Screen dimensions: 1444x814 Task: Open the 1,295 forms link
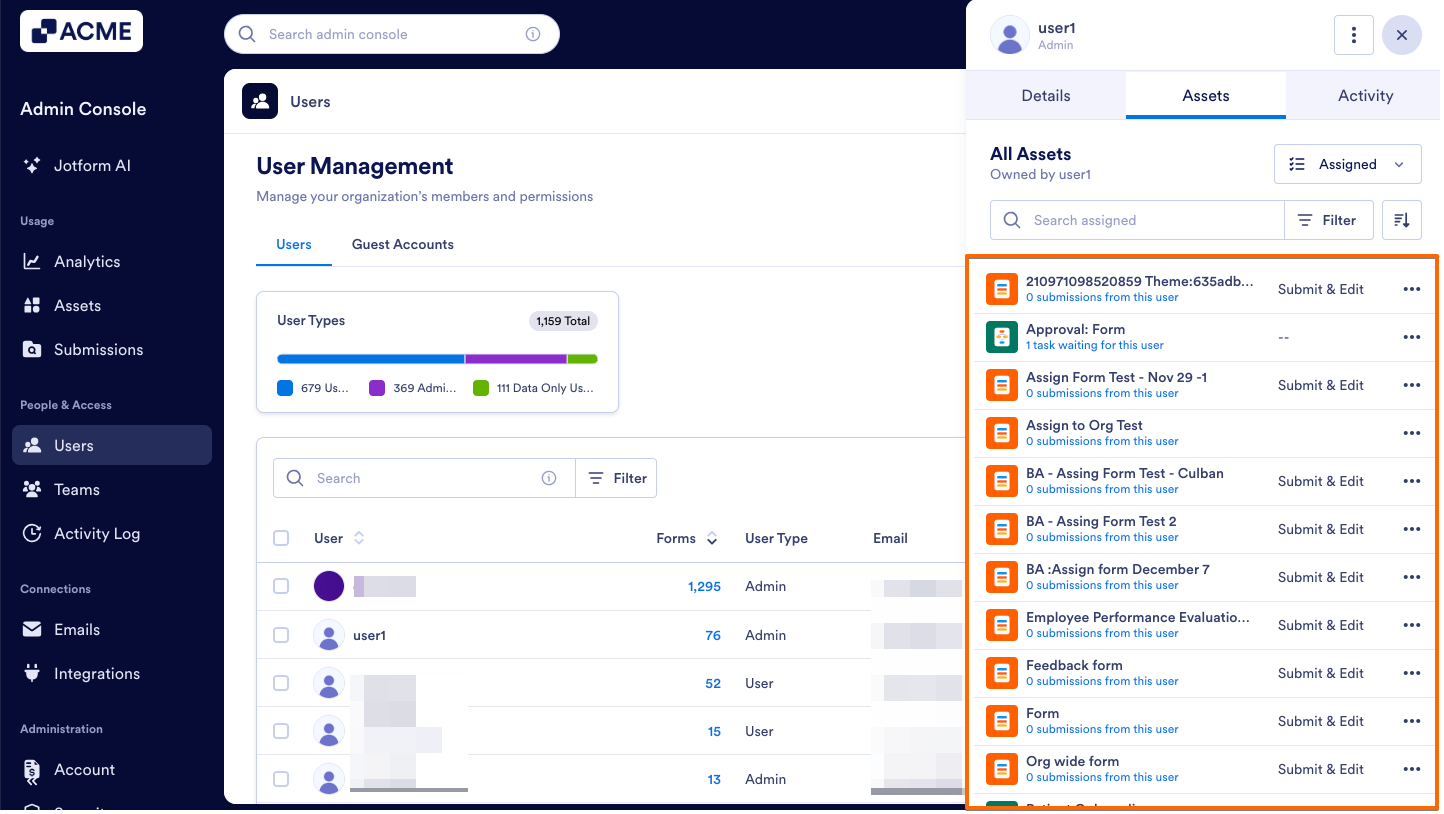coord(704,586)
